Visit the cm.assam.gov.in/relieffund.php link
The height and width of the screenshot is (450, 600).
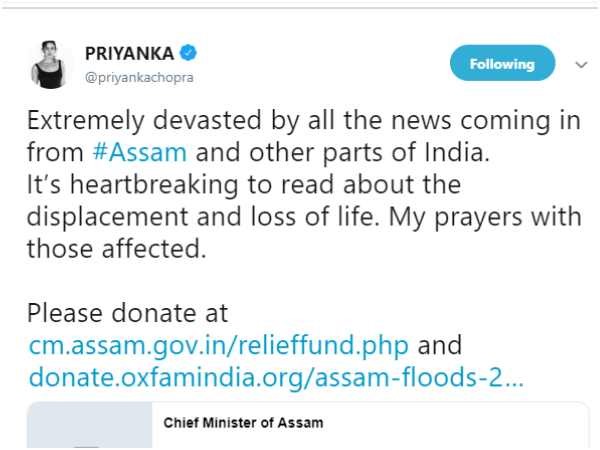tap(218, 346)
